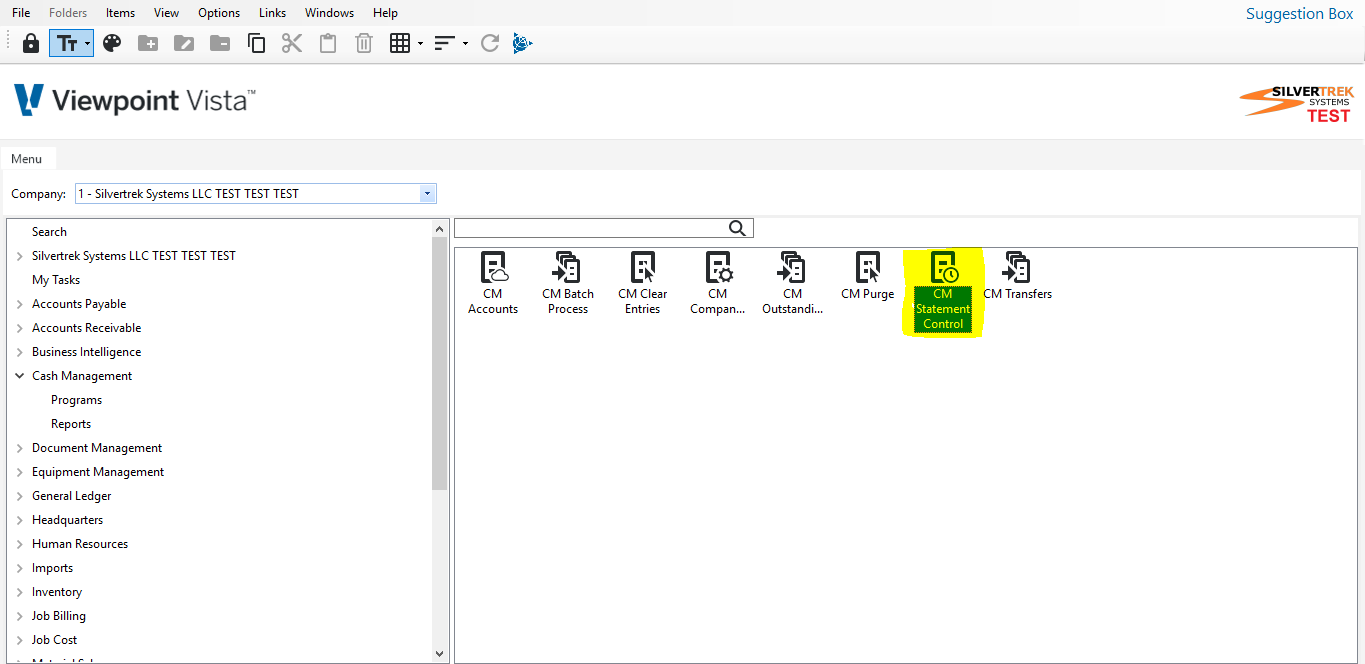Open the Windows menu

[330, 13]
